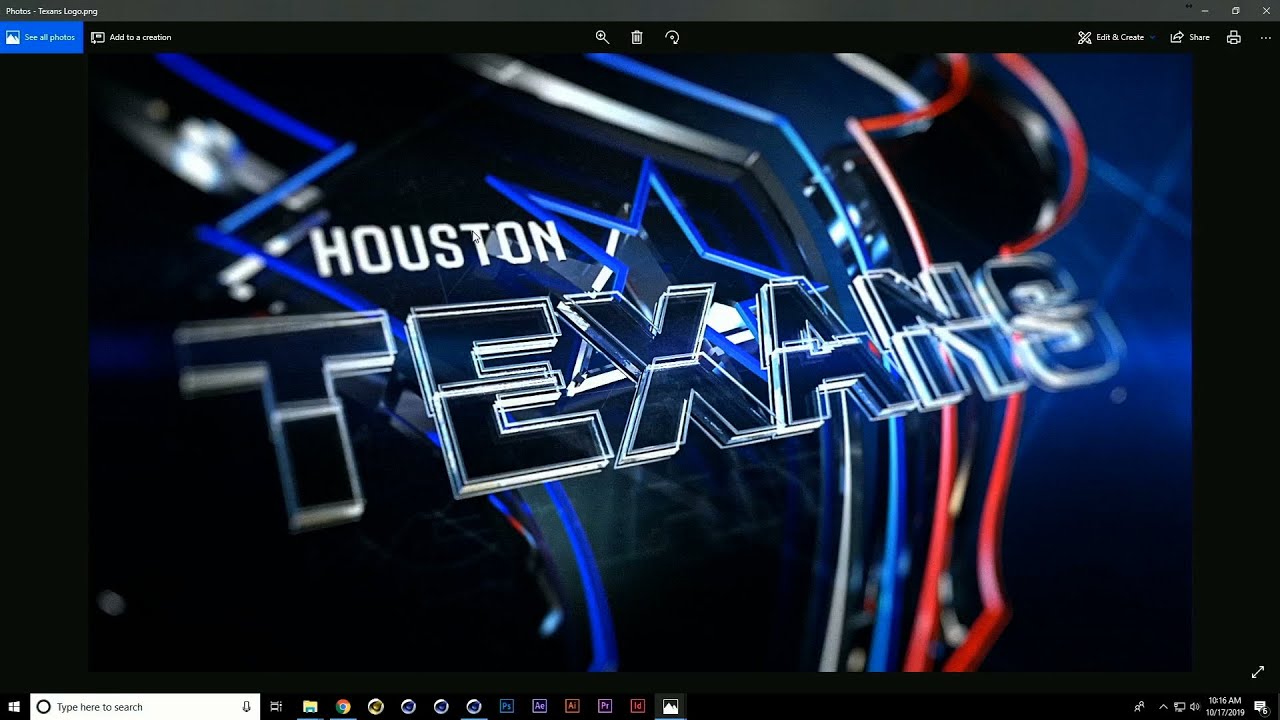Viewport: 1280px width, 720px height.
Task: Launch Google Chrome from the taskbar
Action: pyautogui.click(x=343, y=706)
